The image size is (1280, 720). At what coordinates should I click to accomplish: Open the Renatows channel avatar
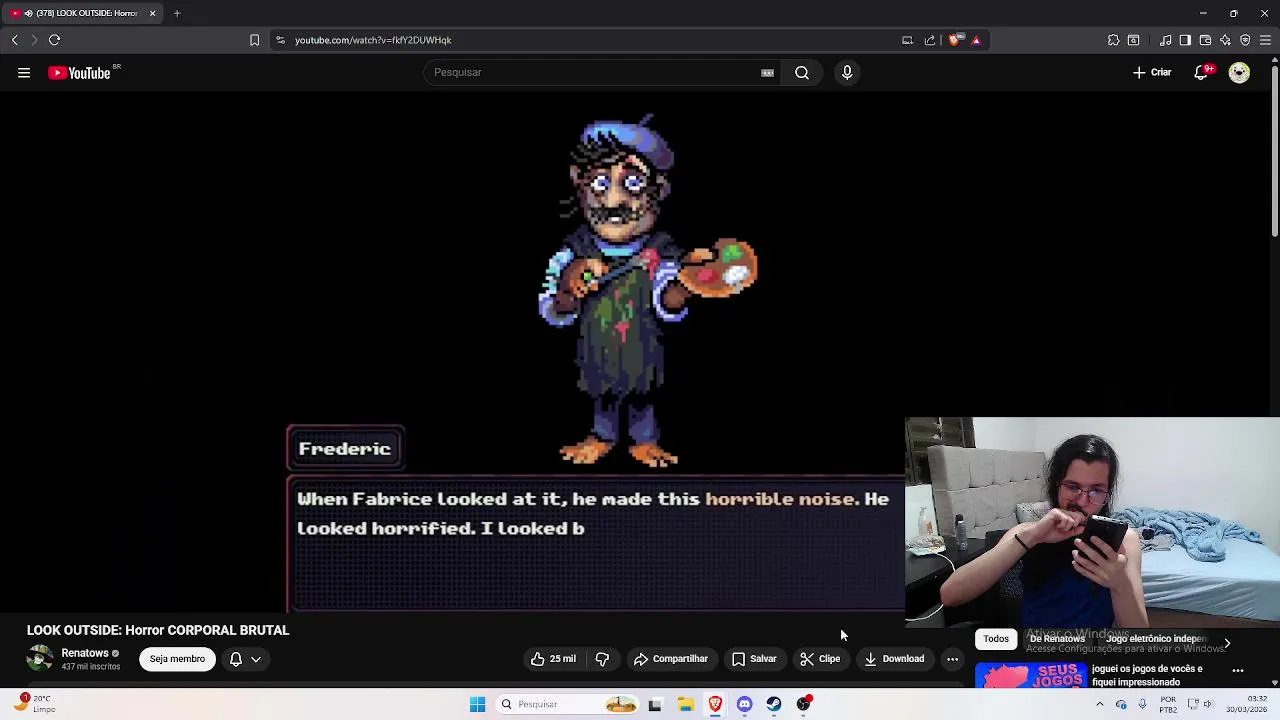click(x=40, y=658)
